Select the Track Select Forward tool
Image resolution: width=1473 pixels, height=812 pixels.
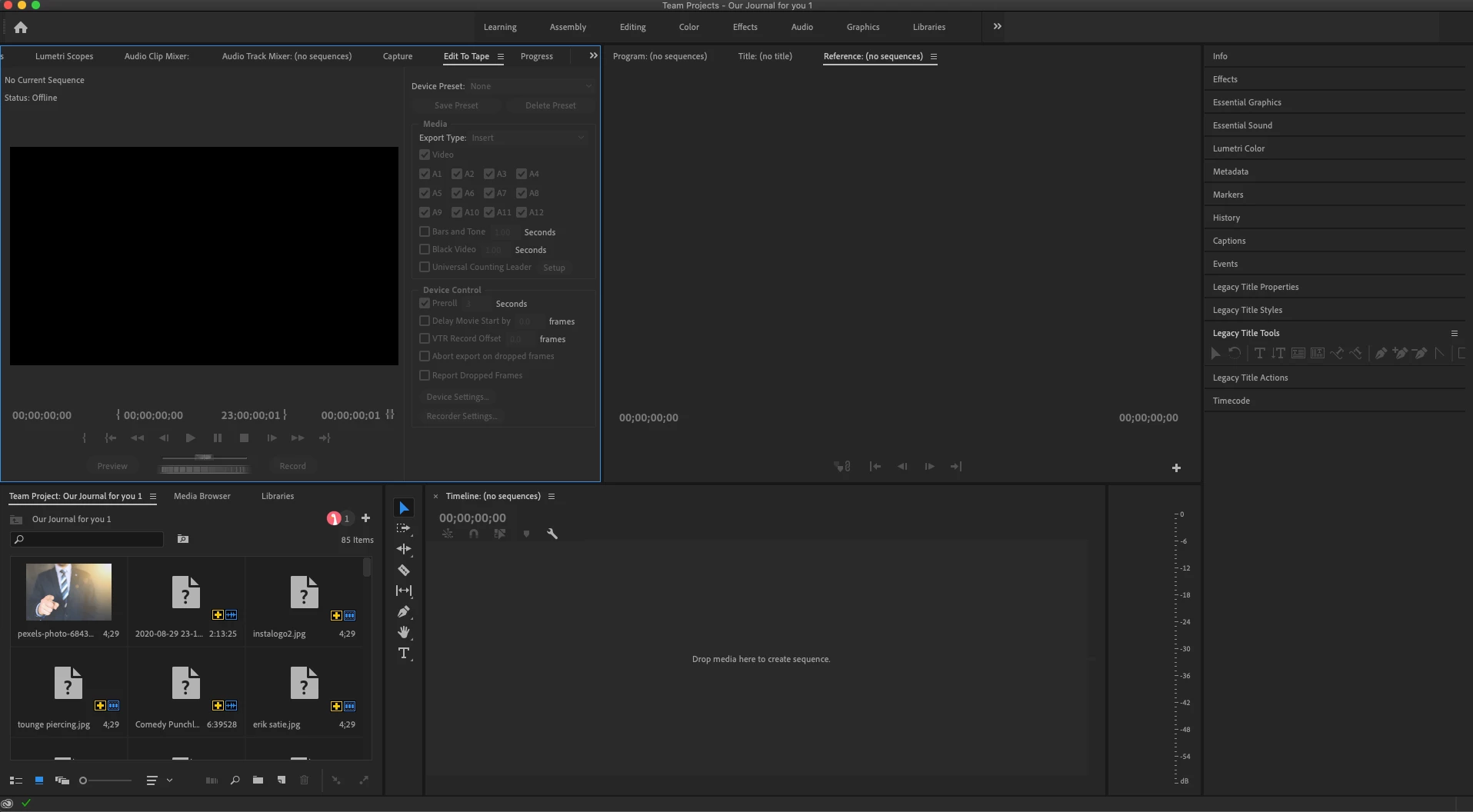pyautogui.click(x=404, y=529)
